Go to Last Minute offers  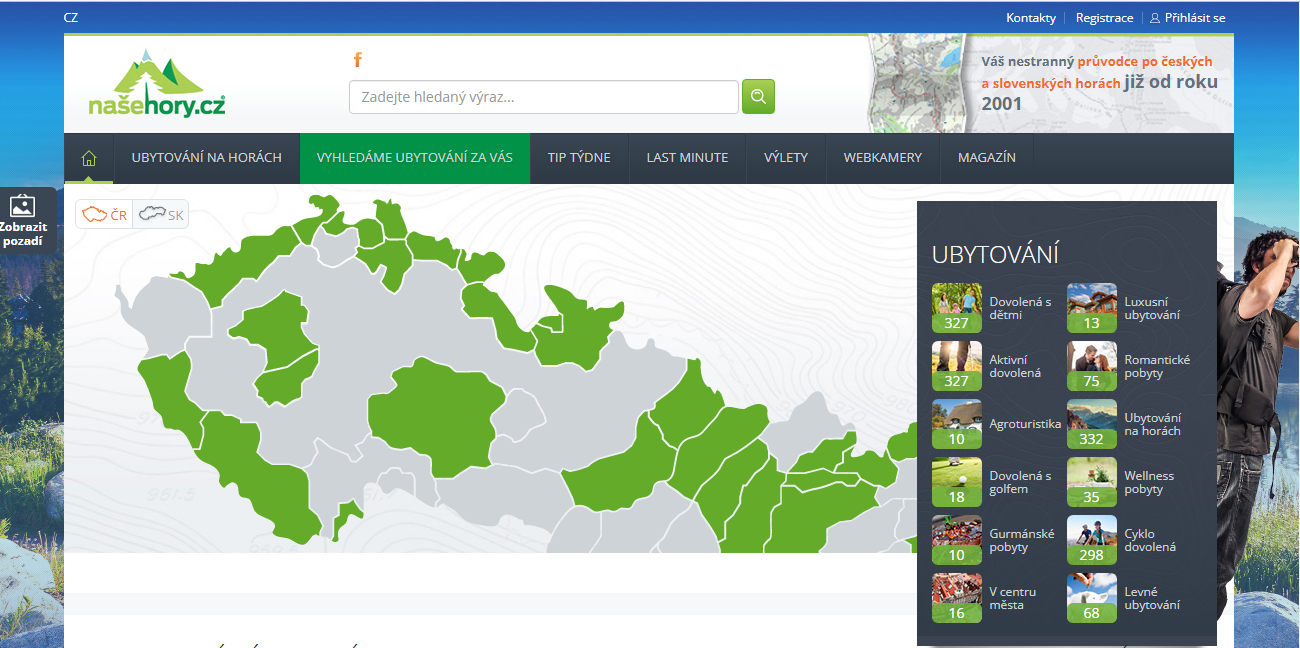[x=687, y=158]
